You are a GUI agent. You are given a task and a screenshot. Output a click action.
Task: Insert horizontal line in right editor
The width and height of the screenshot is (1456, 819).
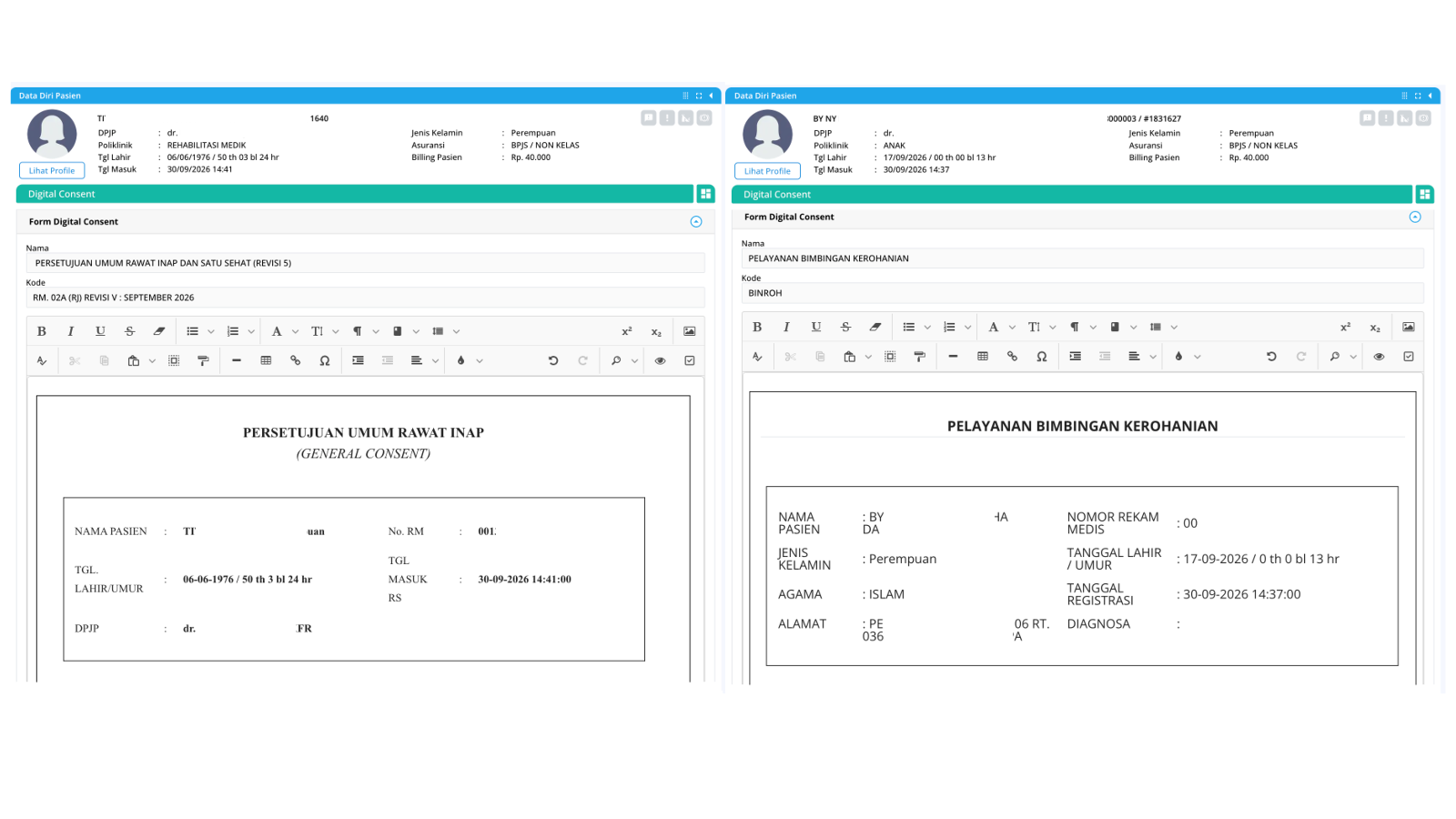[953, 356]
